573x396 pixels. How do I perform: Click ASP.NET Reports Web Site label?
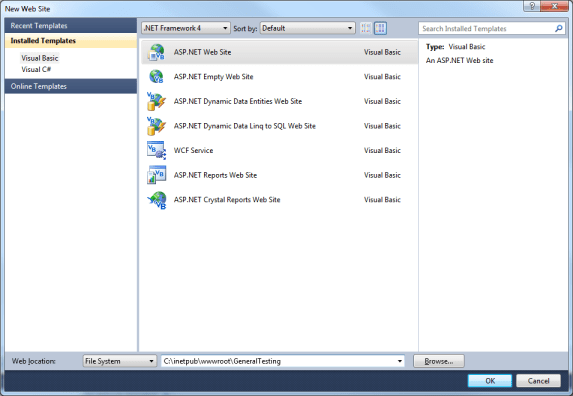point(215,175)
